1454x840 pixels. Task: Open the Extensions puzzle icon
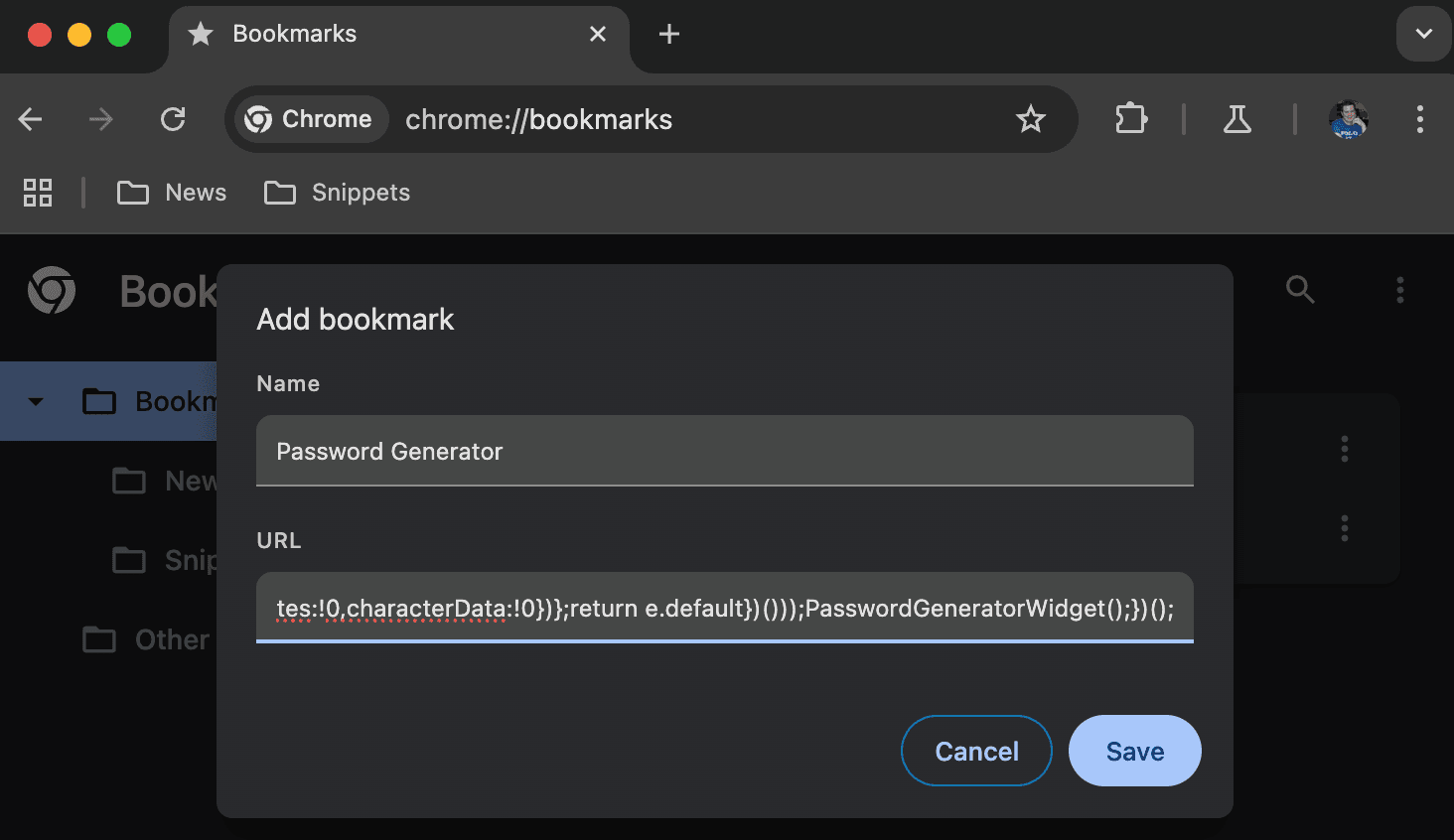click(x=1130, y=119)
